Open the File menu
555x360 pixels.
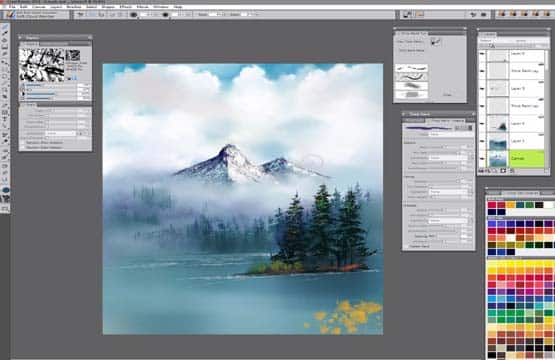click(x=13, y=7)
